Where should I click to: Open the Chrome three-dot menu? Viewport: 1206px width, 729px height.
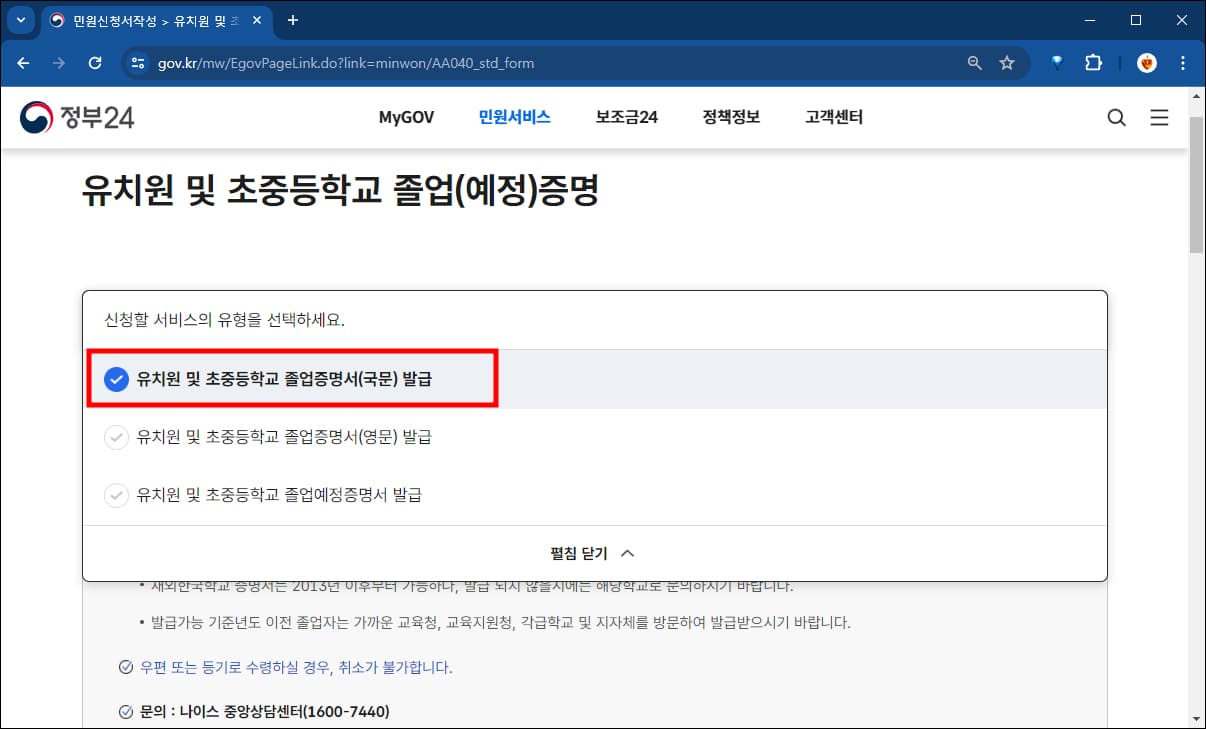pyautogui.click(x=1183, y=62)
